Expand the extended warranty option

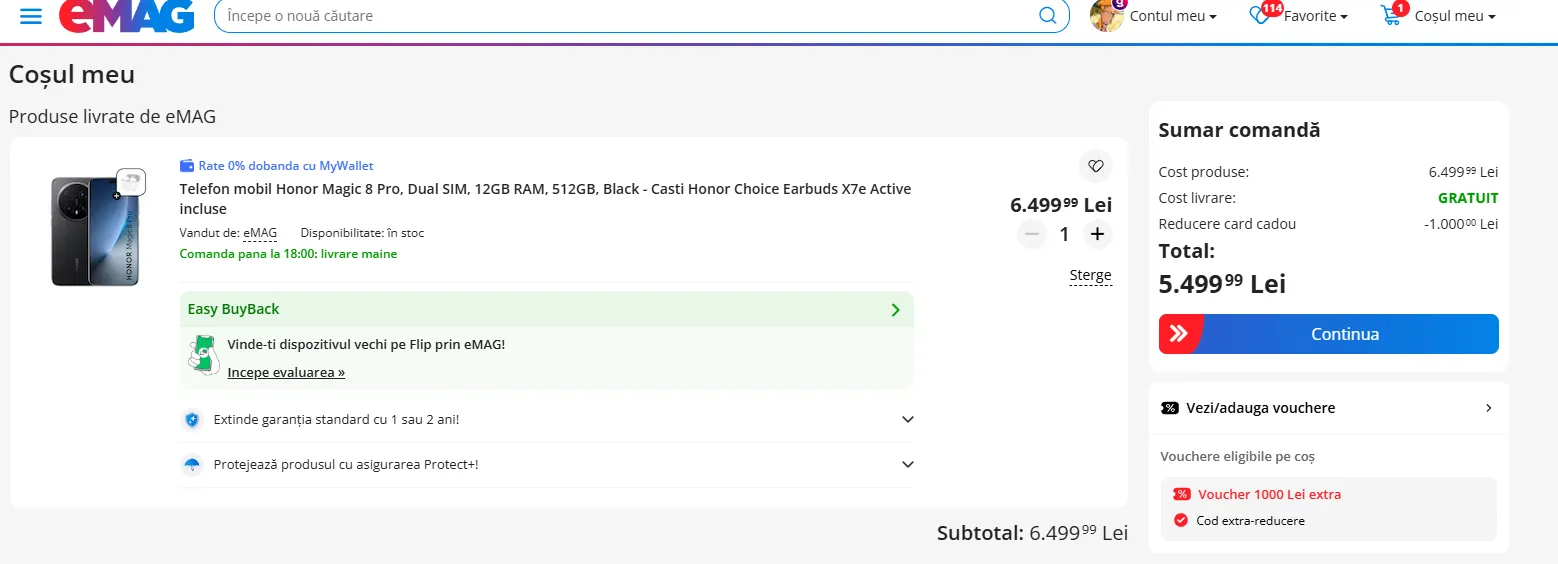pyautogui.click(x=907, y=420)
